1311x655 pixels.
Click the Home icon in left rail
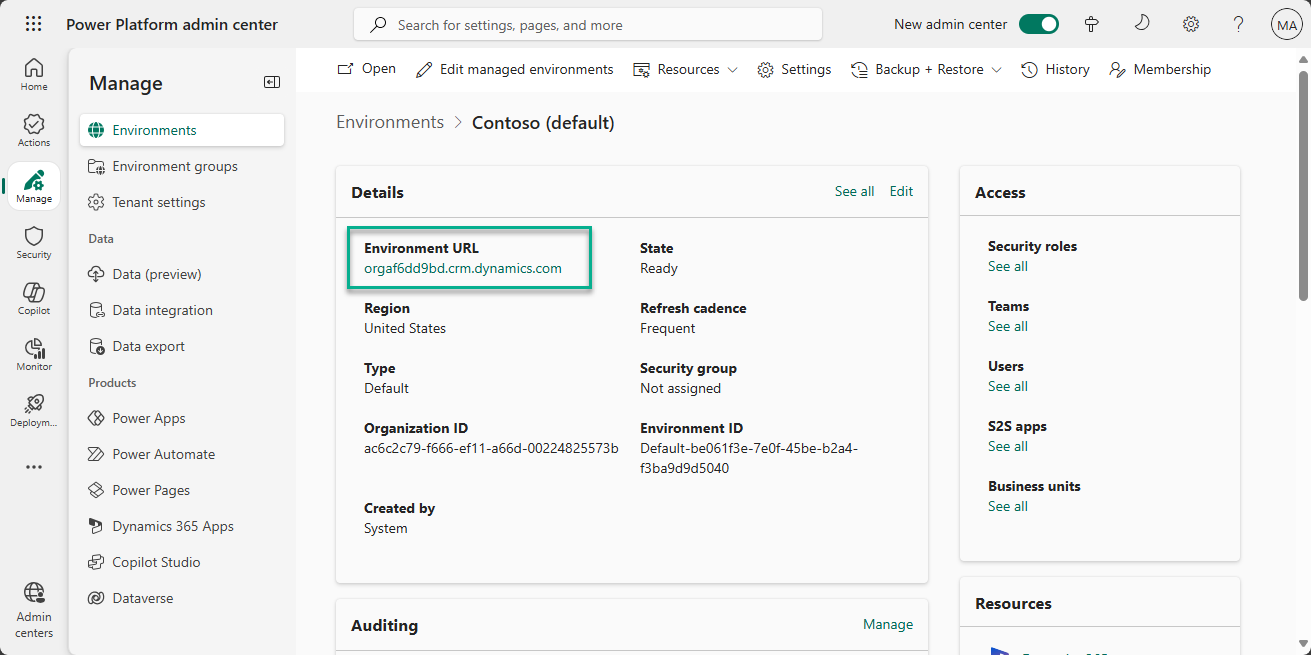click(x=34, y=74)
